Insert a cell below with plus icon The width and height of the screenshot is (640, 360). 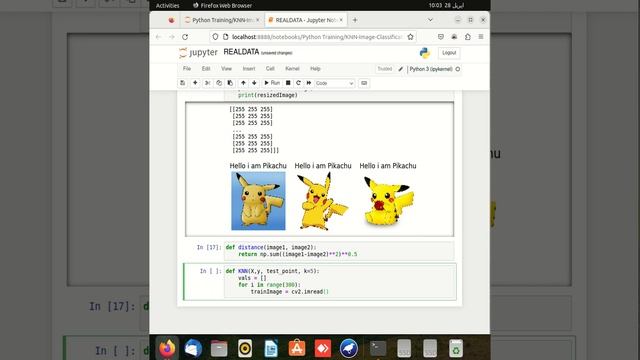tap(195, 83)
